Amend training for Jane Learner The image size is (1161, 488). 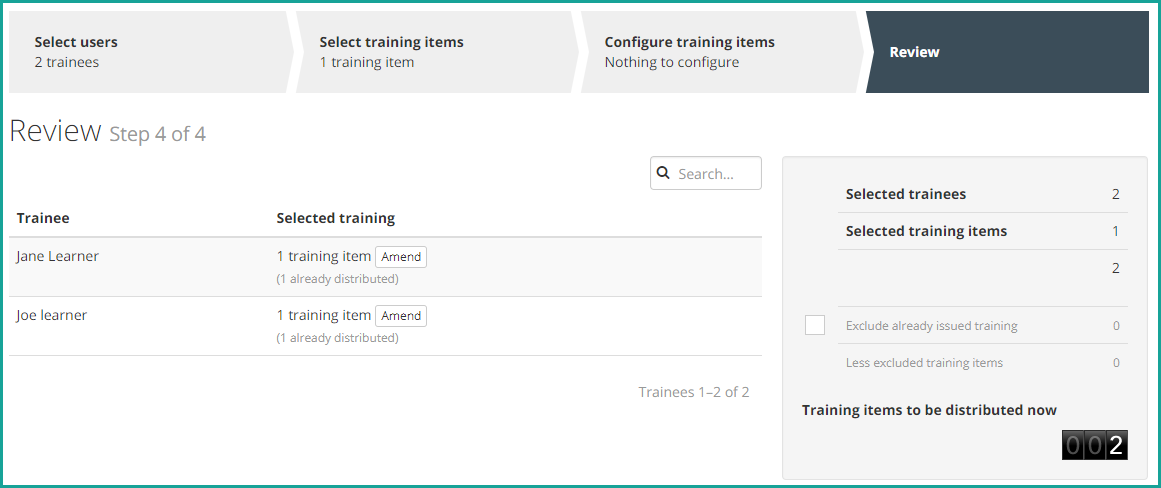401,257
